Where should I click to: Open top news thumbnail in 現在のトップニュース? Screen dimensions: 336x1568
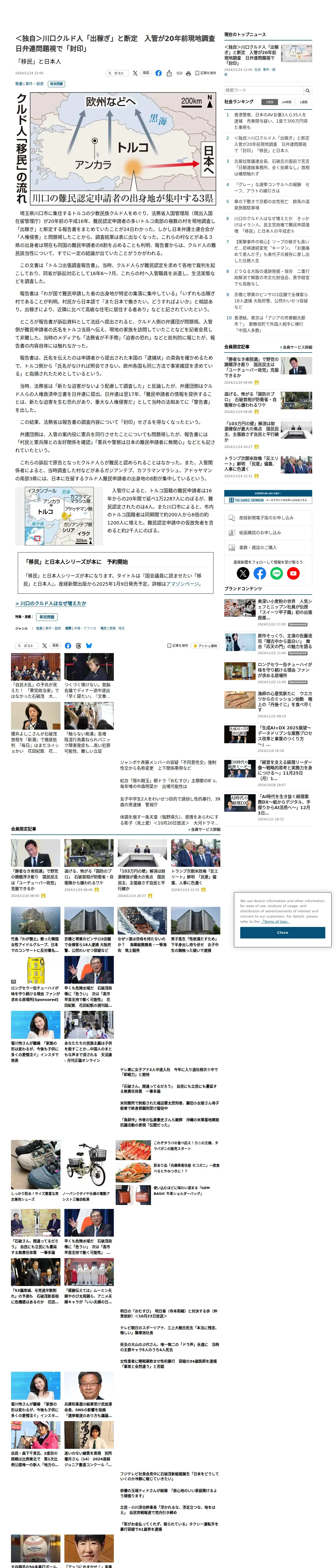[x=297, y=54]
